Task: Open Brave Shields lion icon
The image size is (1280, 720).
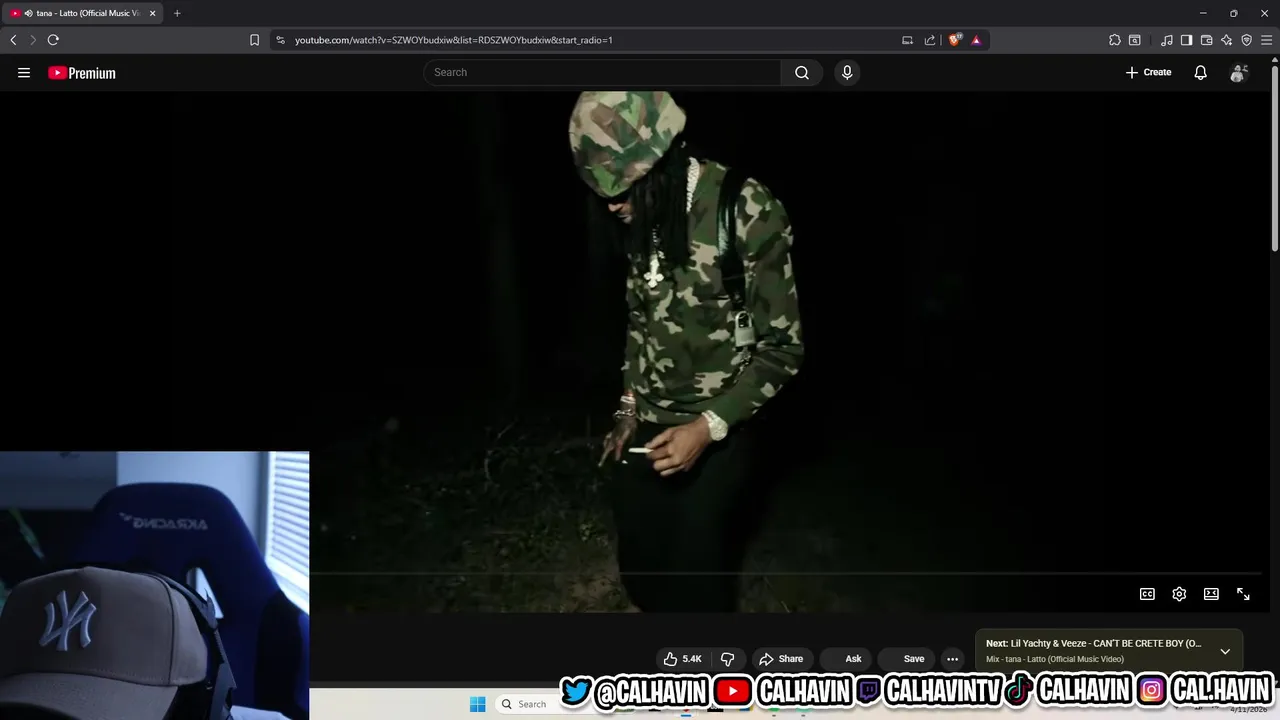Action: [x=955, y=40]
